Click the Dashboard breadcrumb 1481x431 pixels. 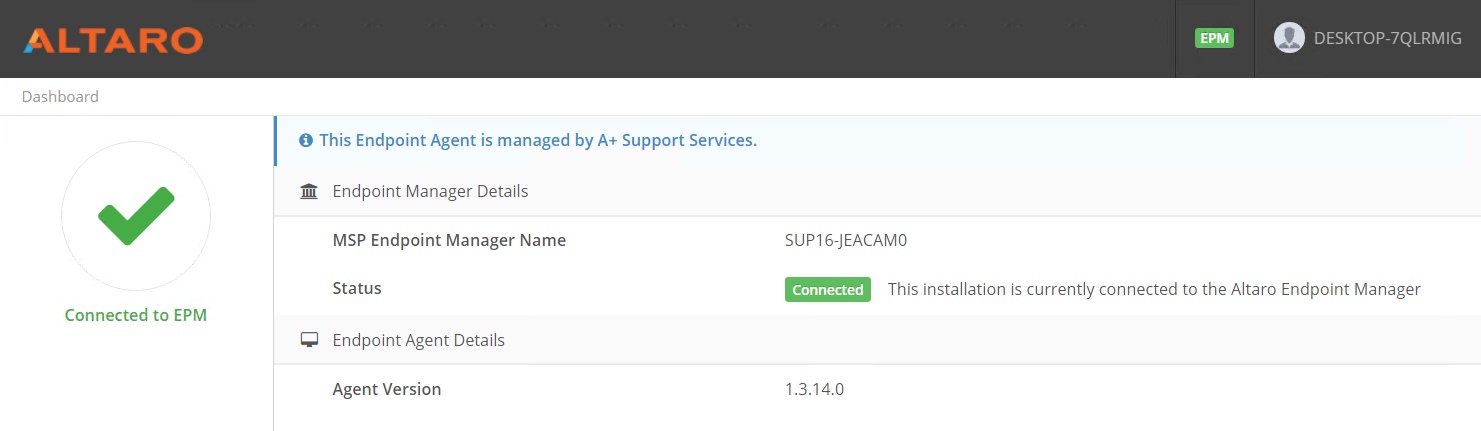(x=60, y=97)
